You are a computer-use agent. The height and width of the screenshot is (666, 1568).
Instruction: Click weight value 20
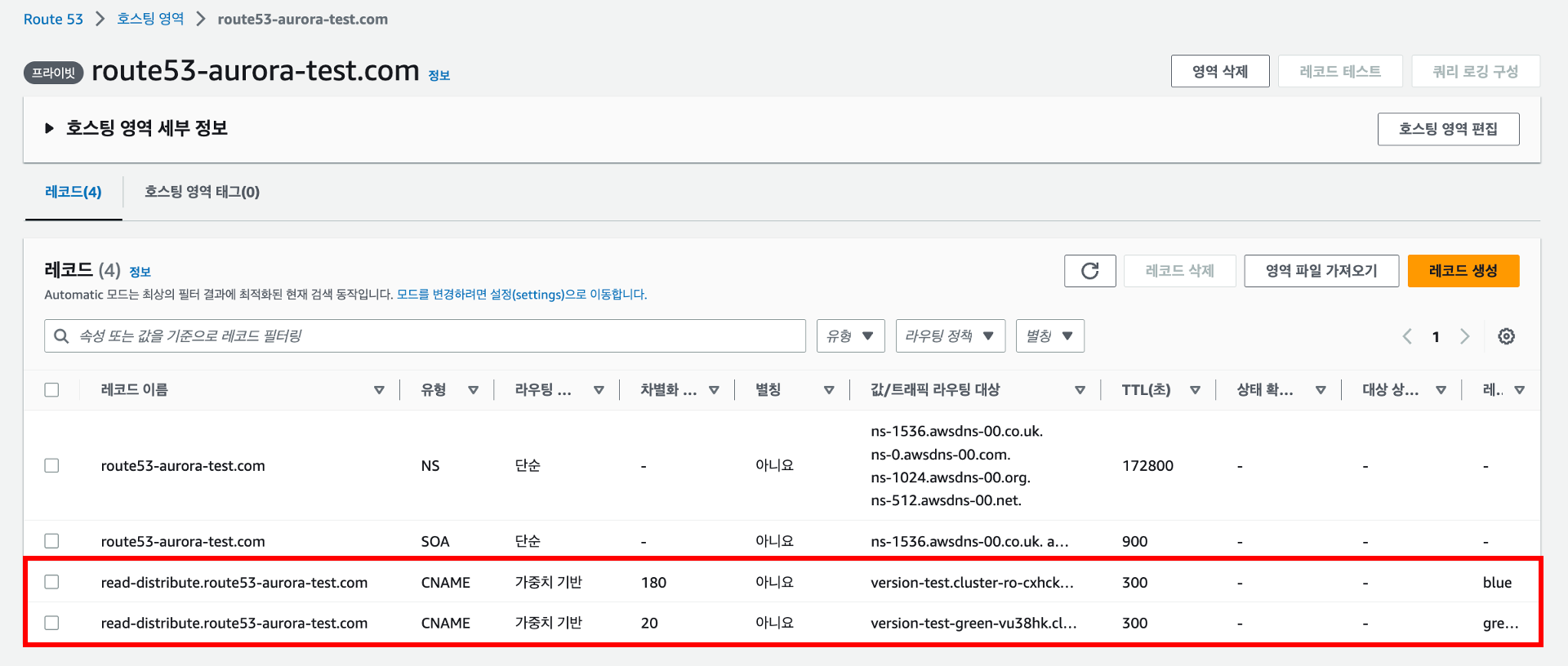click(649, 623)
